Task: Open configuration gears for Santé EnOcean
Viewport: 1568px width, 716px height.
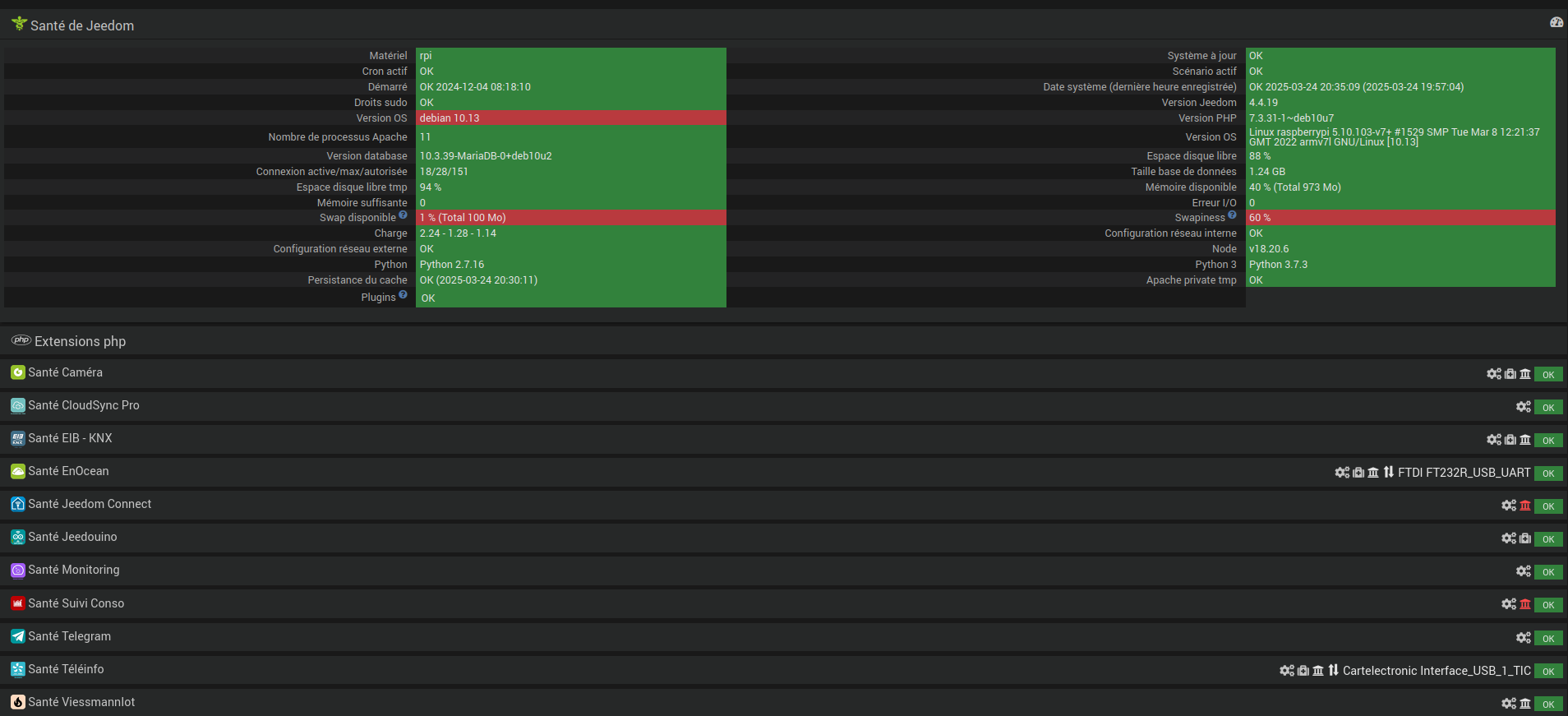Action: pos(1342,472)
